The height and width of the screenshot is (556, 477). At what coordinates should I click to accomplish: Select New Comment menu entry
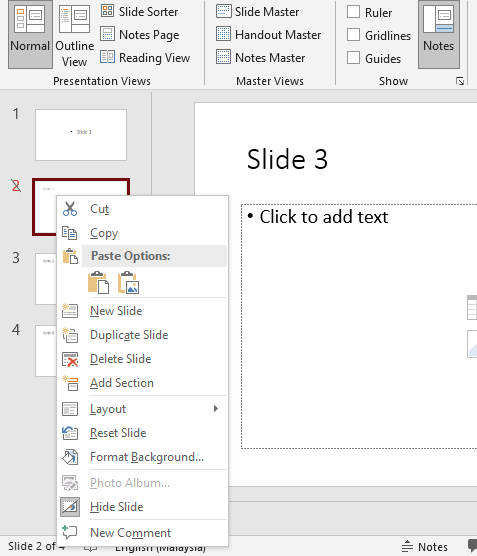[x=143, y=533]
